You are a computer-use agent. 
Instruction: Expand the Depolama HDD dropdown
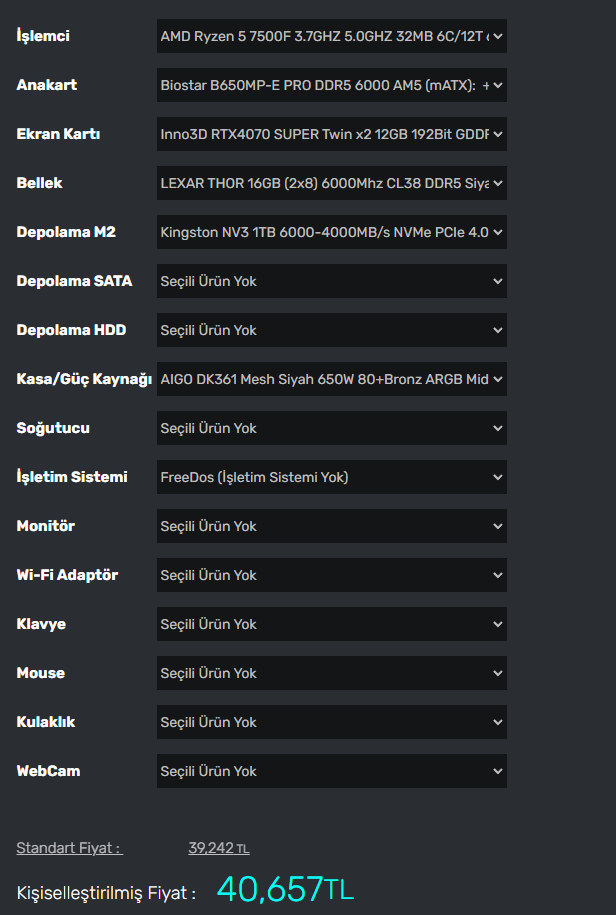click(x=331, y=331)
